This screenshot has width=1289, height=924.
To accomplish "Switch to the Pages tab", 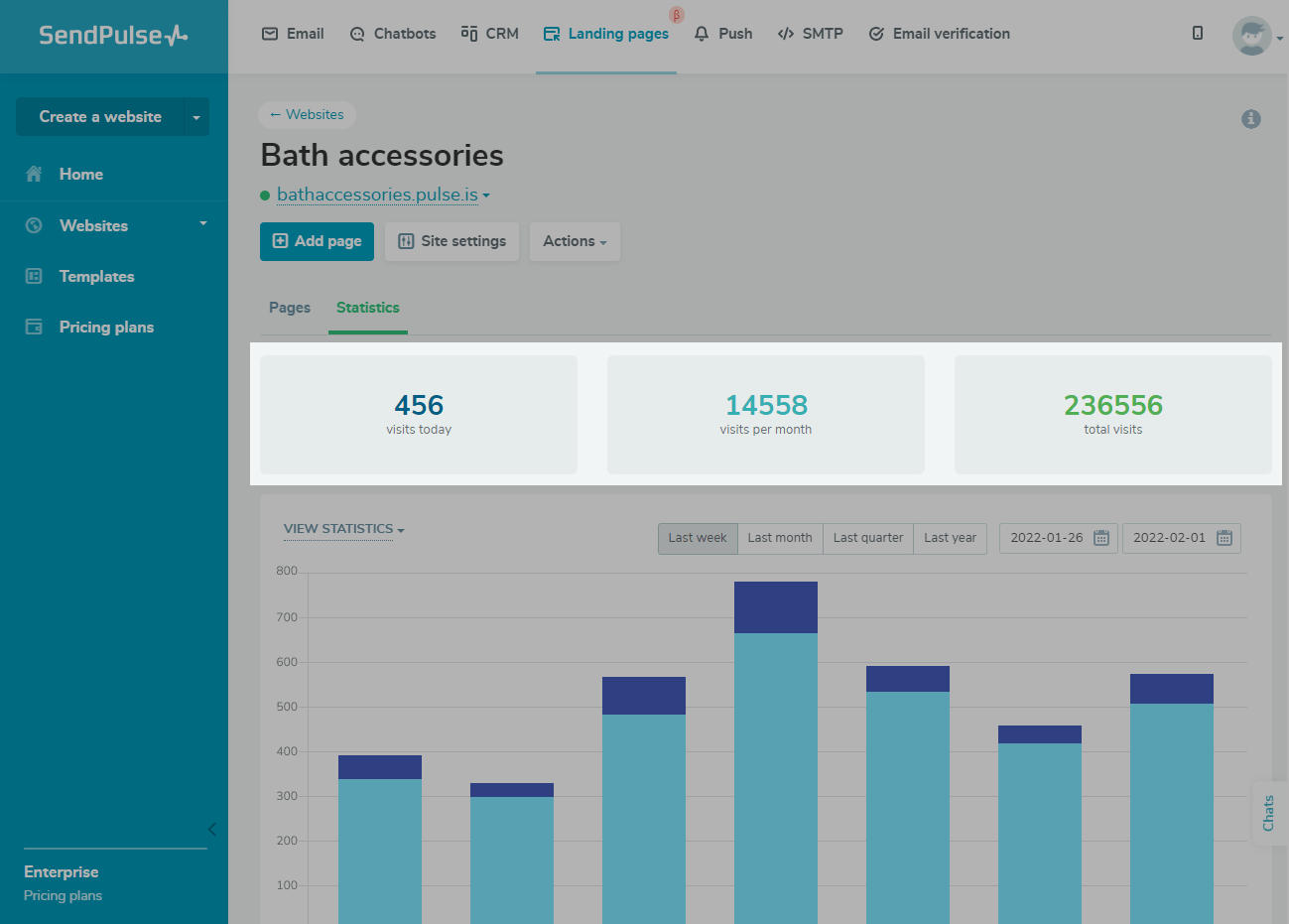I will point(290,308).
